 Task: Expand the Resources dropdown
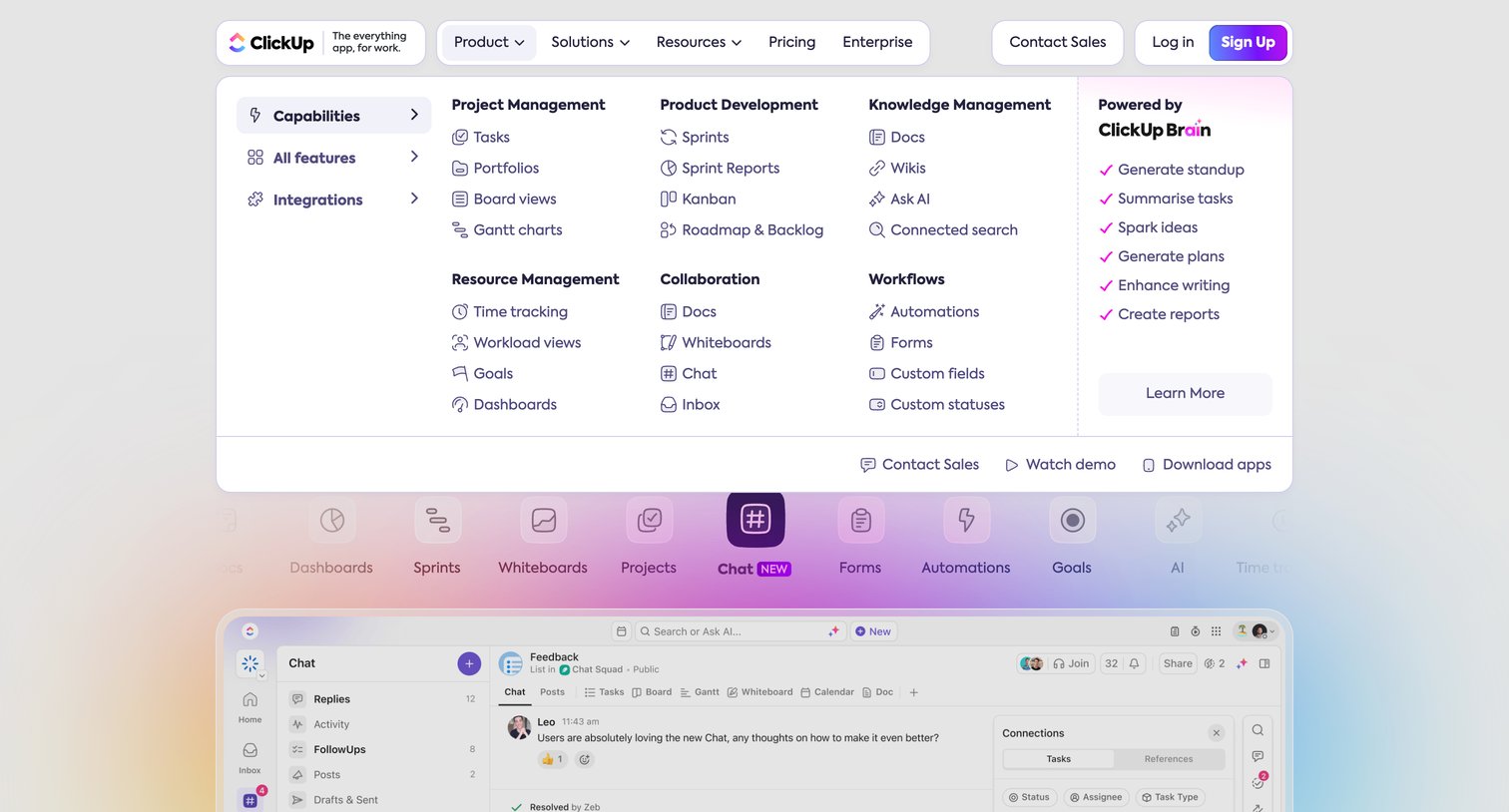699,43
